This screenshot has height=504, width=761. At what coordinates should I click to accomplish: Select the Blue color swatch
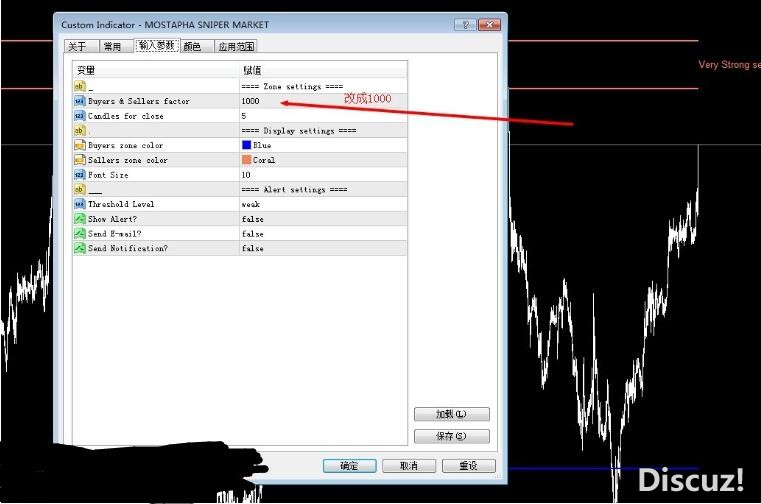[246, 145]
